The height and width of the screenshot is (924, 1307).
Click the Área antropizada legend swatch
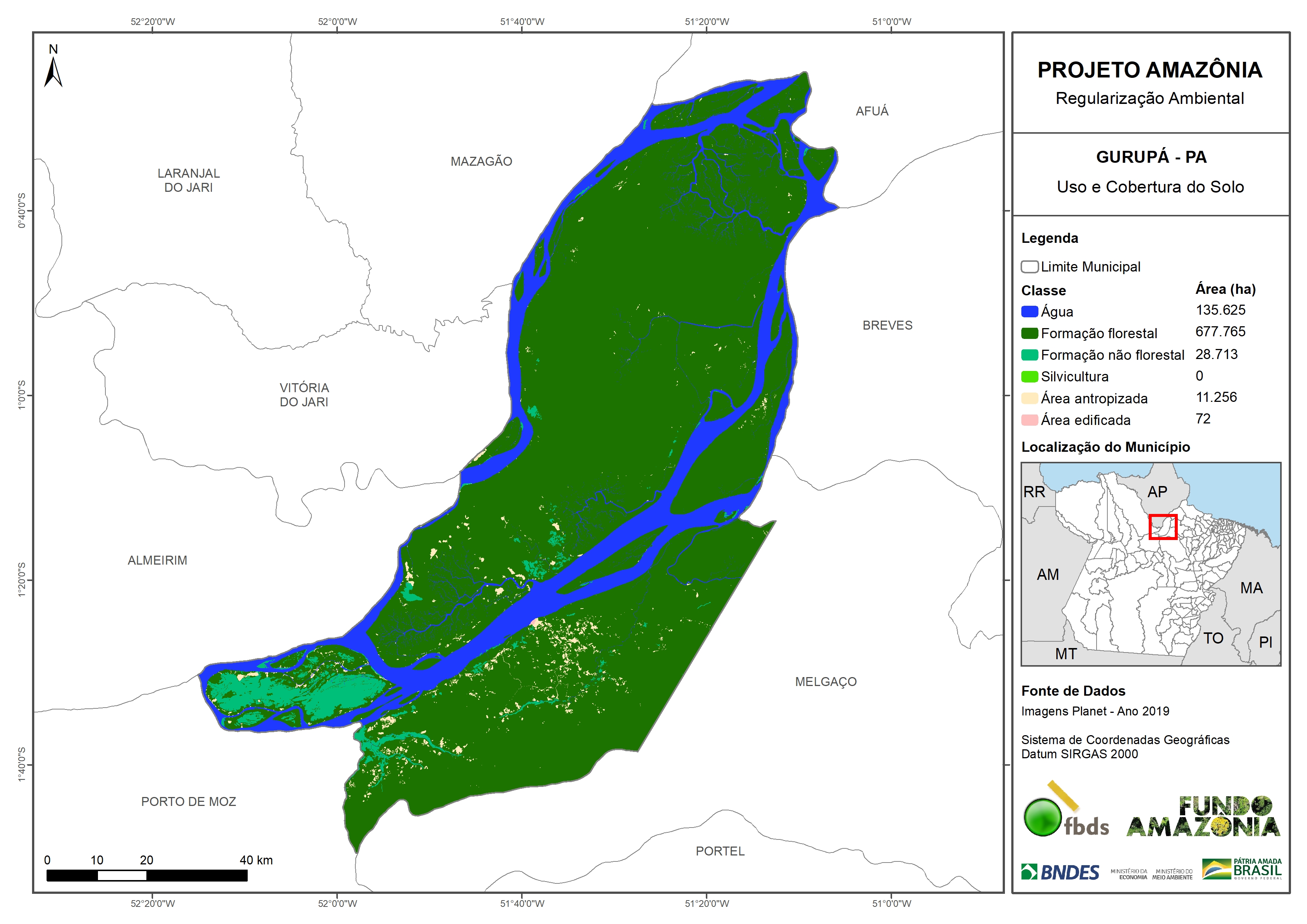pyautogui.click(x=1029, y=398)
